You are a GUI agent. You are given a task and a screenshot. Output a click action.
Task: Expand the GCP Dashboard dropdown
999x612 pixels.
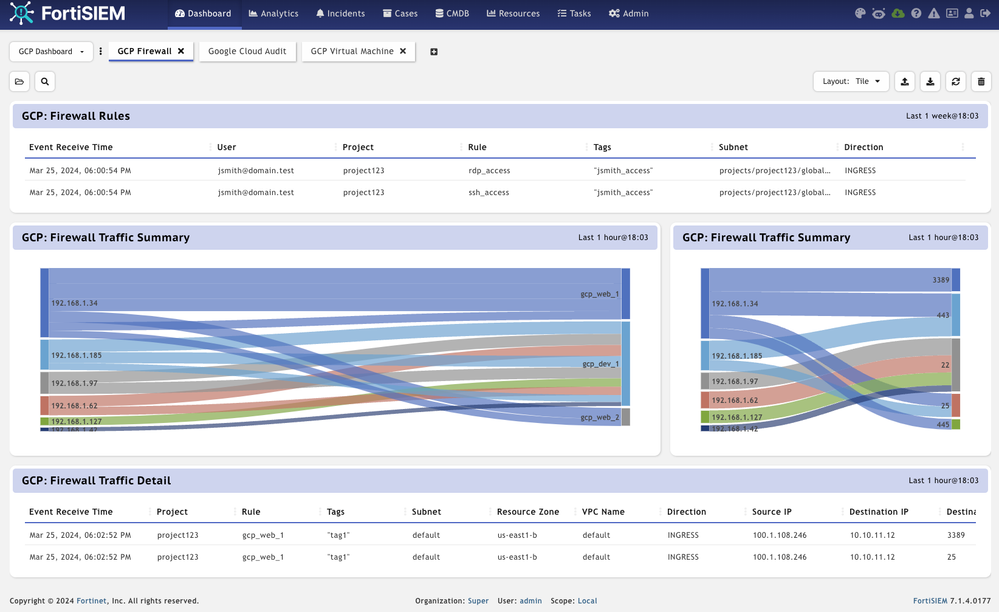coord(51,52)
